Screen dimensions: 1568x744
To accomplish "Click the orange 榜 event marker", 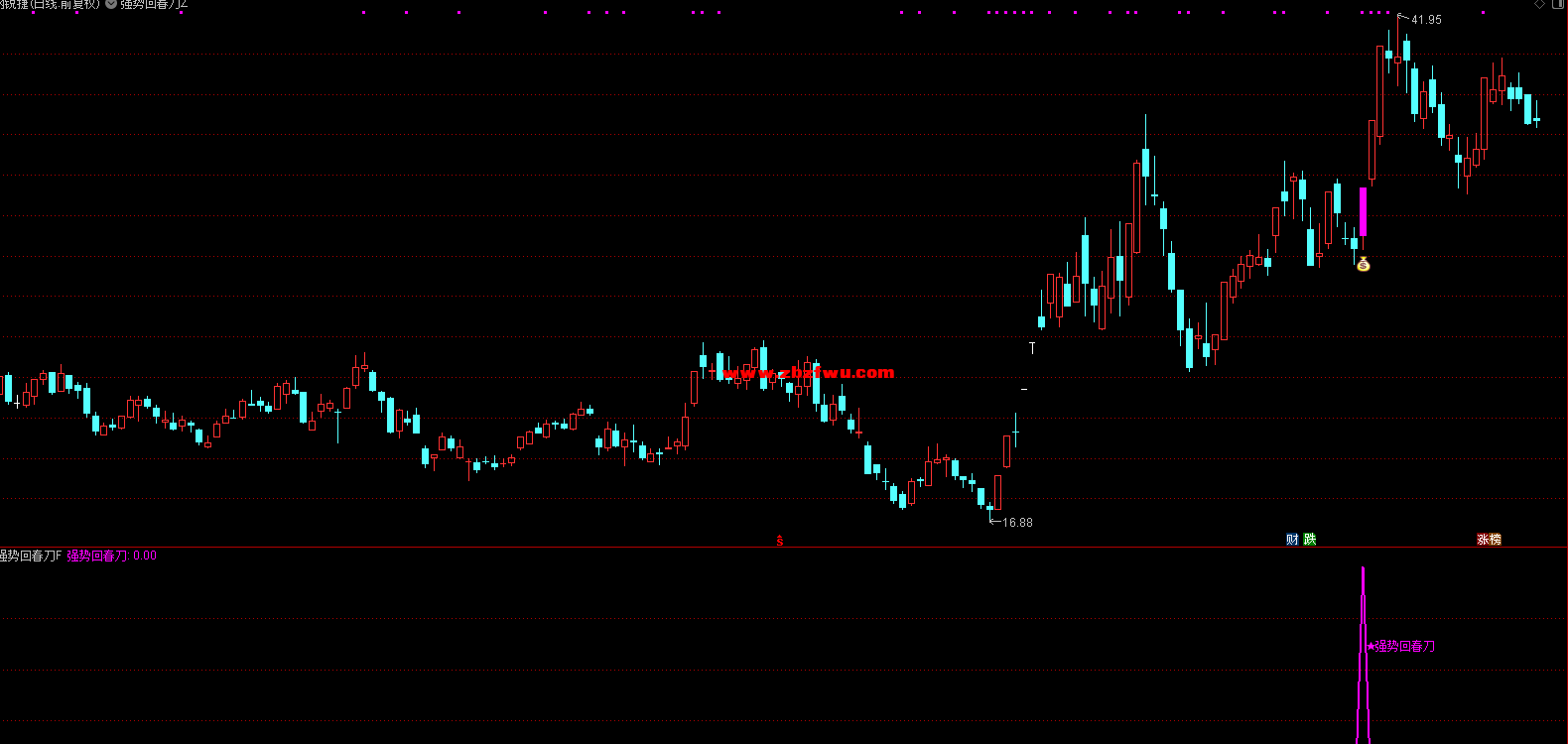I will pyautogui.click(x=1496, y=540).
